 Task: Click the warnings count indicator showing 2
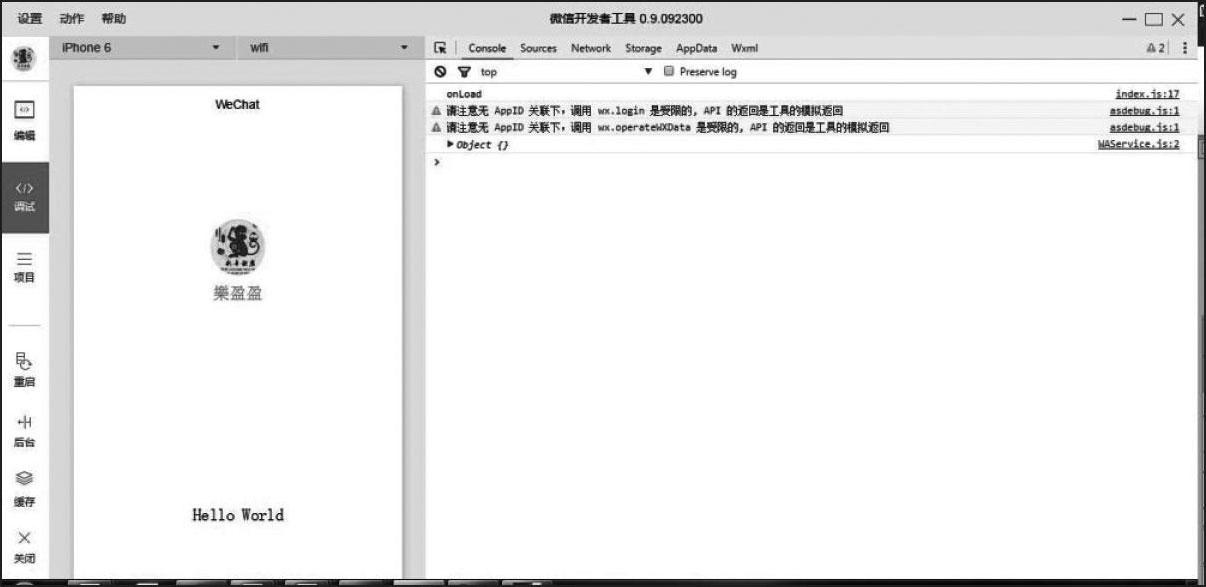click(x=1156, y=48)
